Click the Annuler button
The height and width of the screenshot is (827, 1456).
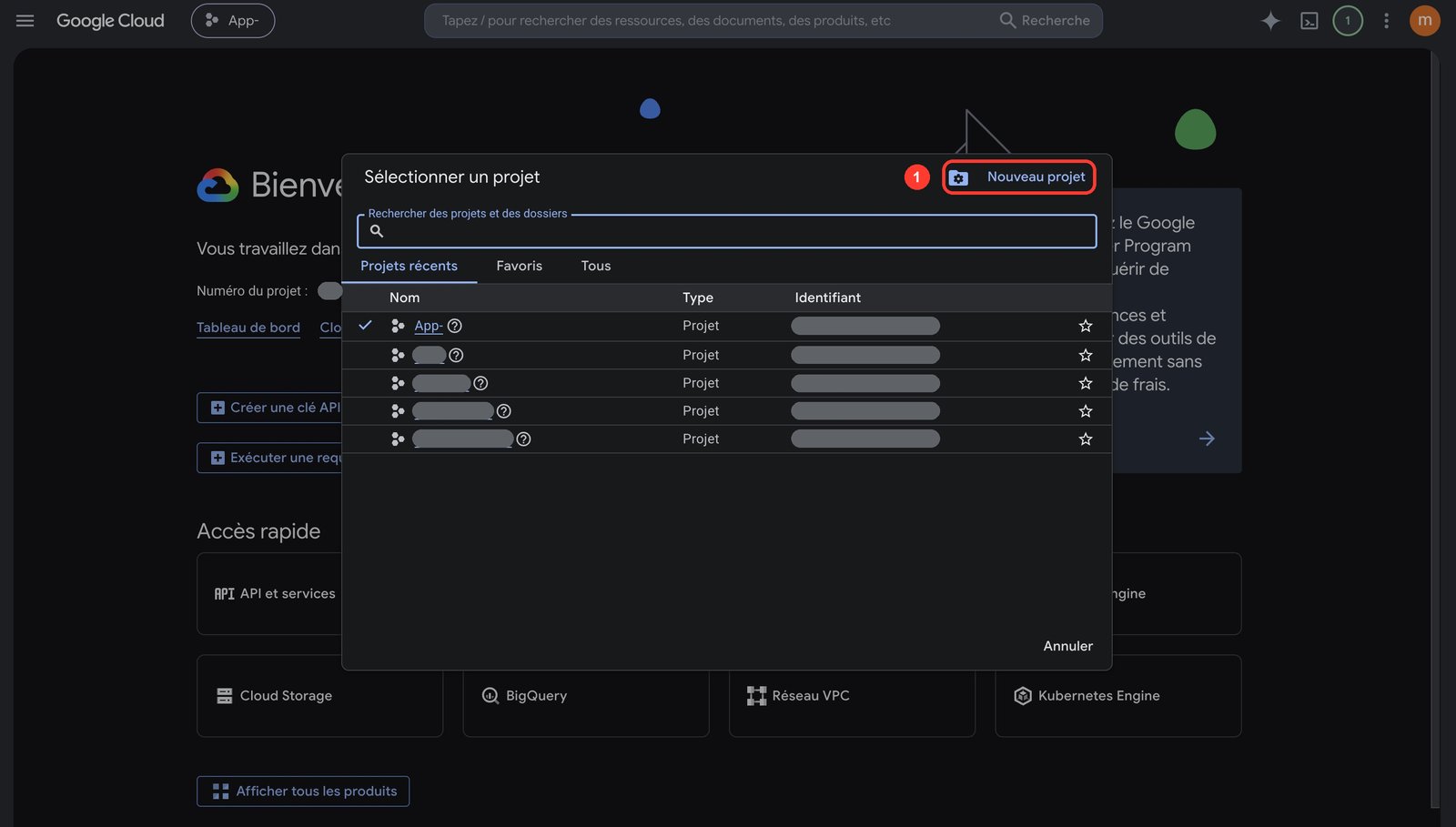point(1067,646)
